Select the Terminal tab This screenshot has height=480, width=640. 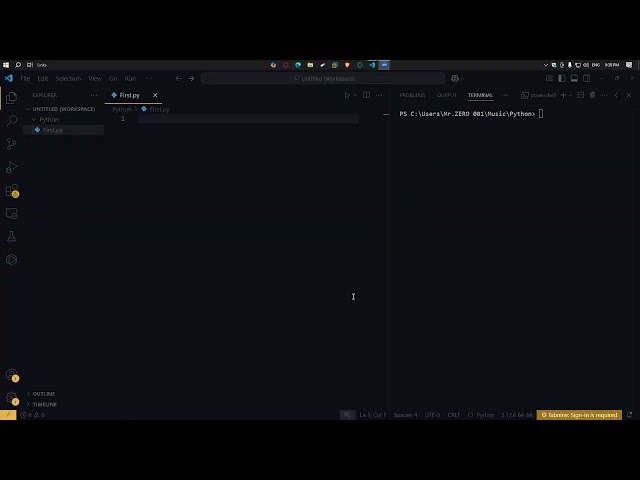(480, 95)
